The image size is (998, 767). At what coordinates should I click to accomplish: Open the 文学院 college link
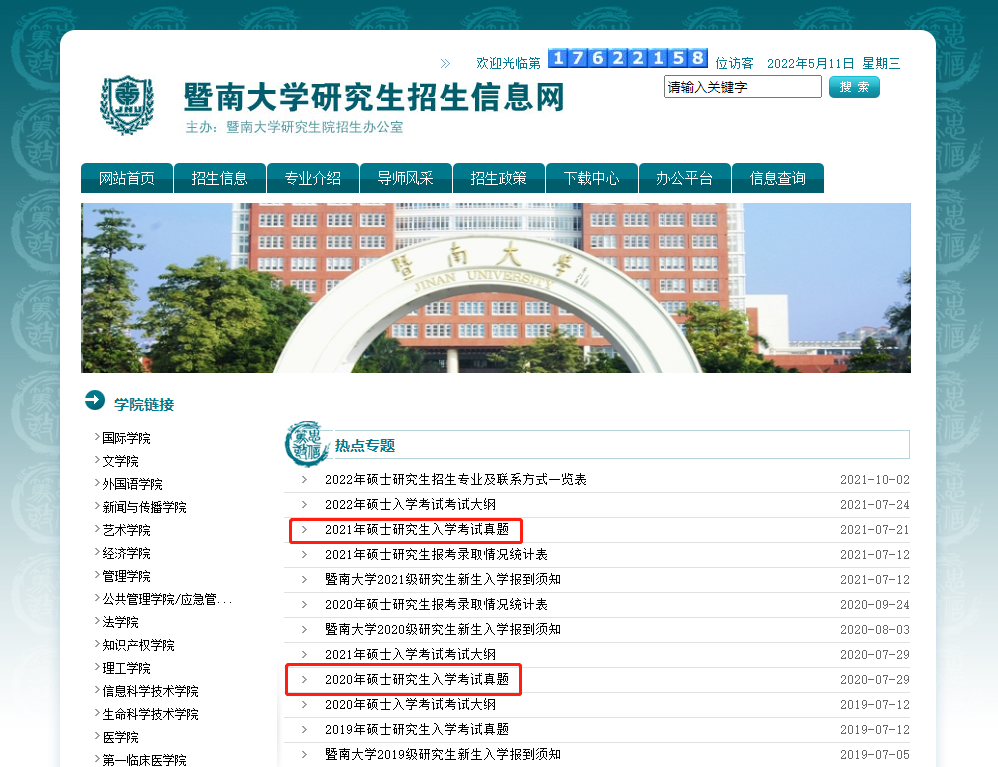pos(120,461)
